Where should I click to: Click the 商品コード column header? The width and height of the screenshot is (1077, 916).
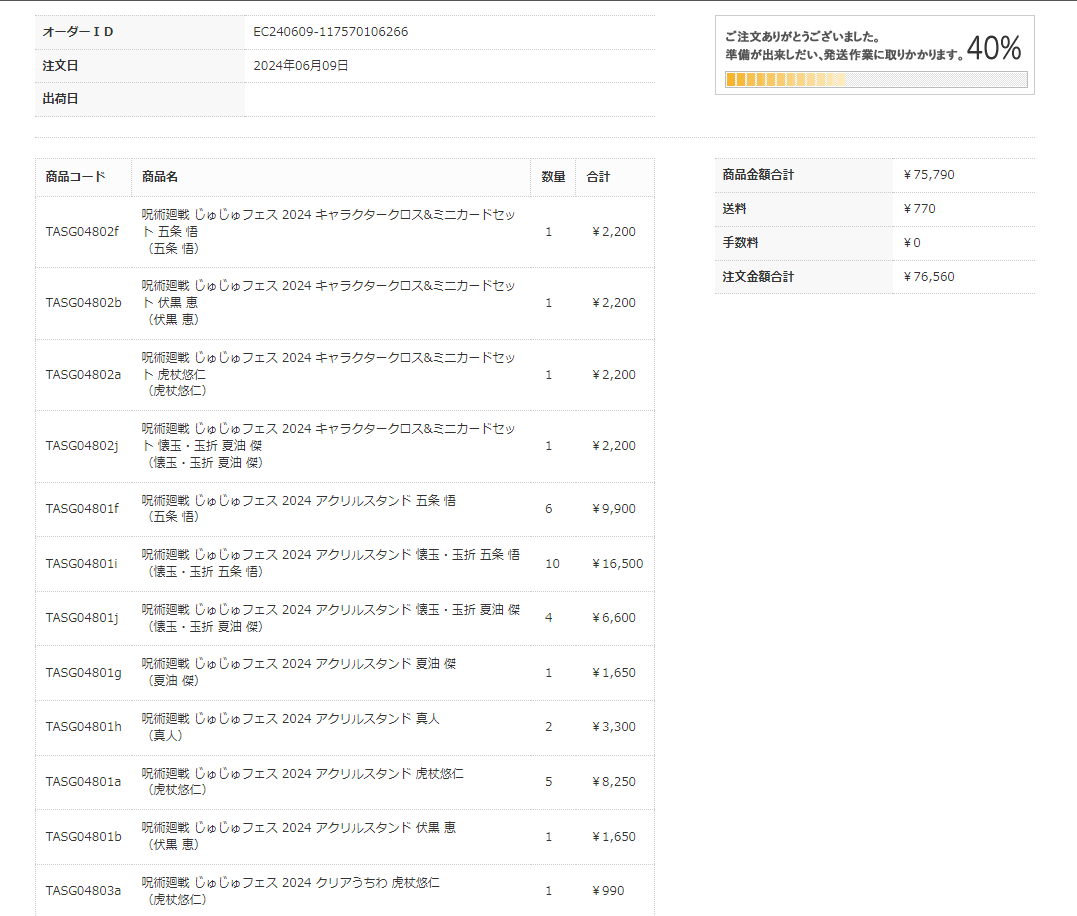coord(76,176)
